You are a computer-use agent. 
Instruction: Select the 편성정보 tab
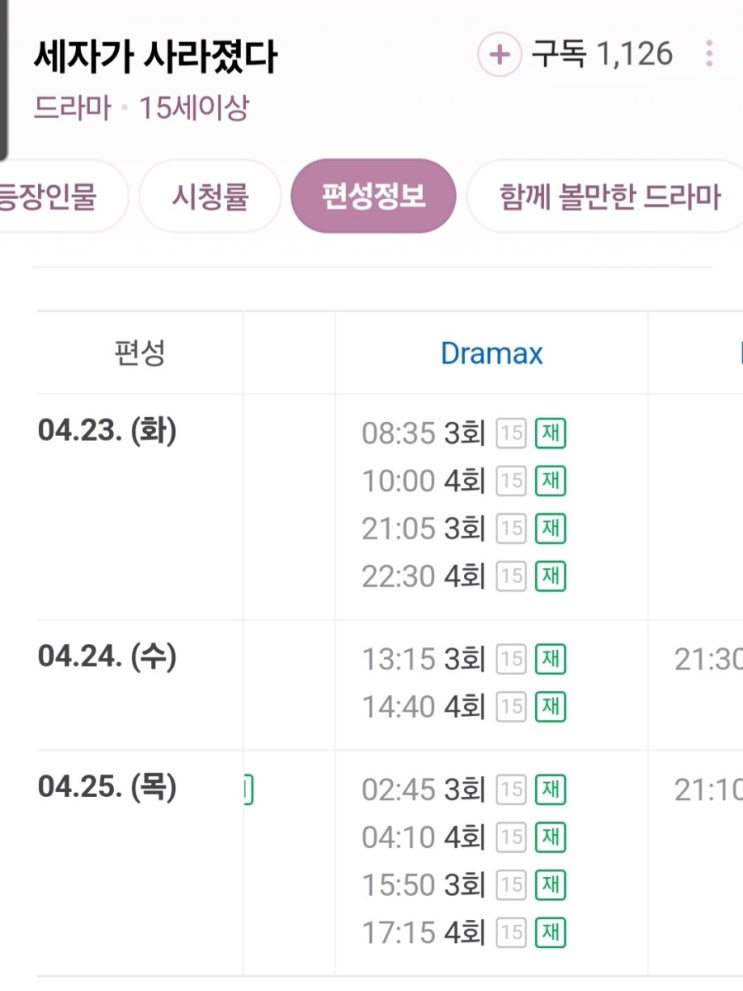click(x=373, y=196)
